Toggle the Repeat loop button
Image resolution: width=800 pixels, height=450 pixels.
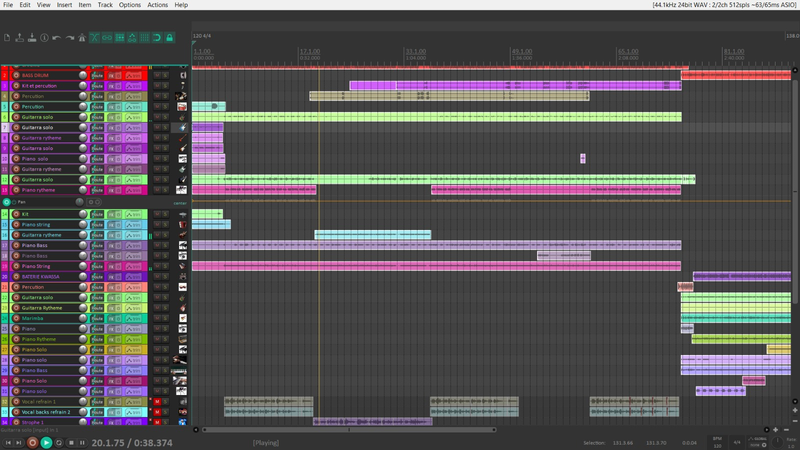[58, 442]
